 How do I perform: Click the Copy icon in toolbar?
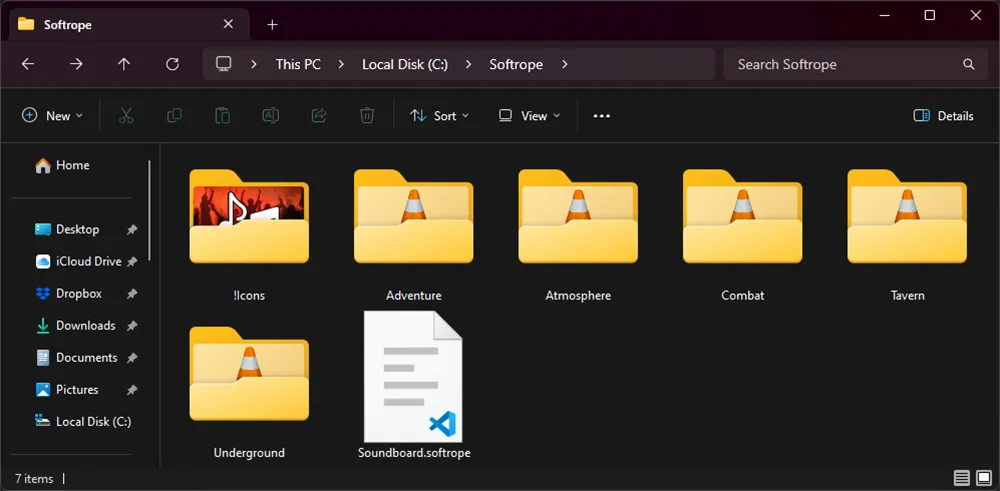(x=174, y=115)
